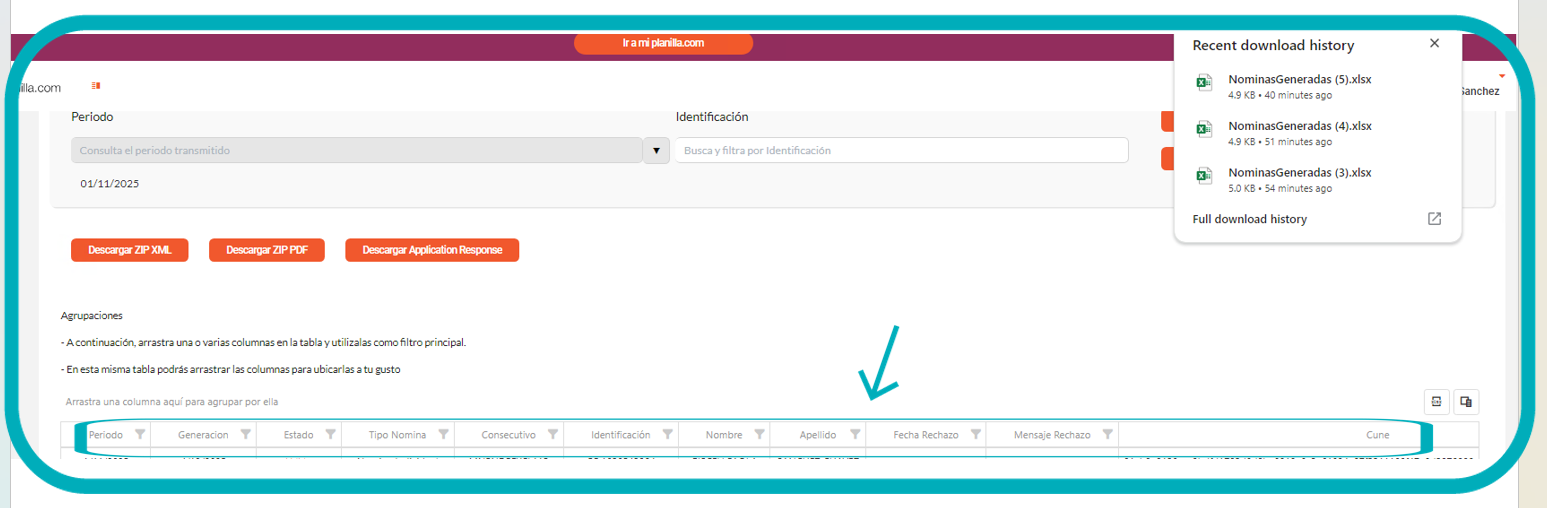Click the Identificación search input field
The height and width of the screenshot is (508, 1547).
(x=900, y=151)
